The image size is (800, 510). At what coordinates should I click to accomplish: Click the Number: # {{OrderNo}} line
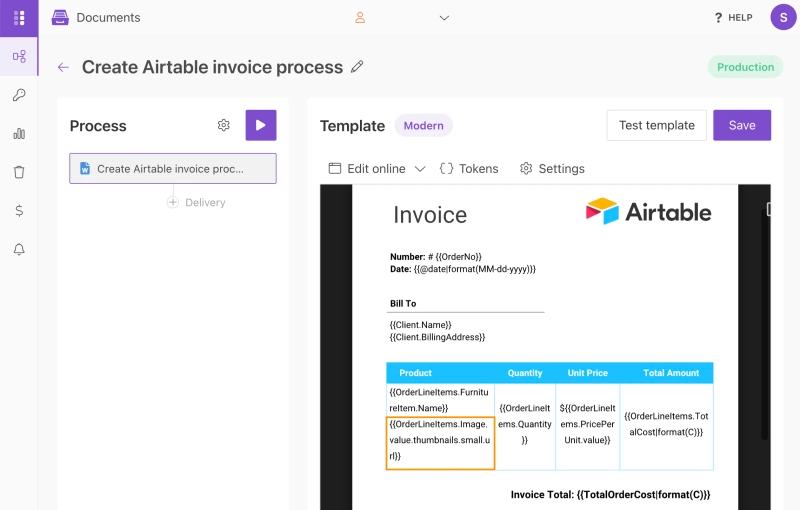point(436,257)
